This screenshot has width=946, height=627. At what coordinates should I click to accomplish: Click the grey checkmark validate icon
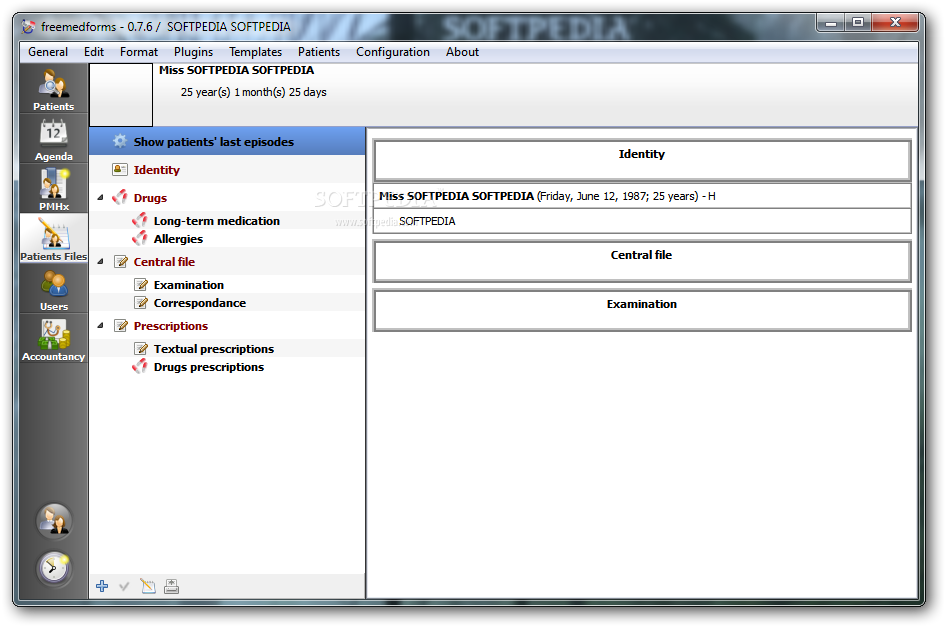pyautogui.click(x=124, y=586)
